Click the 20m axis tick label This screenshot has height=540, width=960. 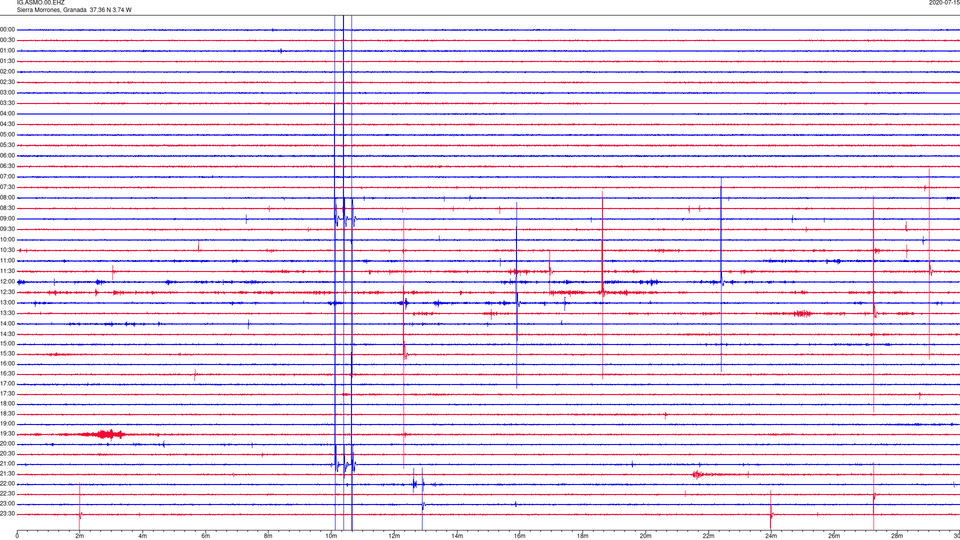(x=645, y=536)
